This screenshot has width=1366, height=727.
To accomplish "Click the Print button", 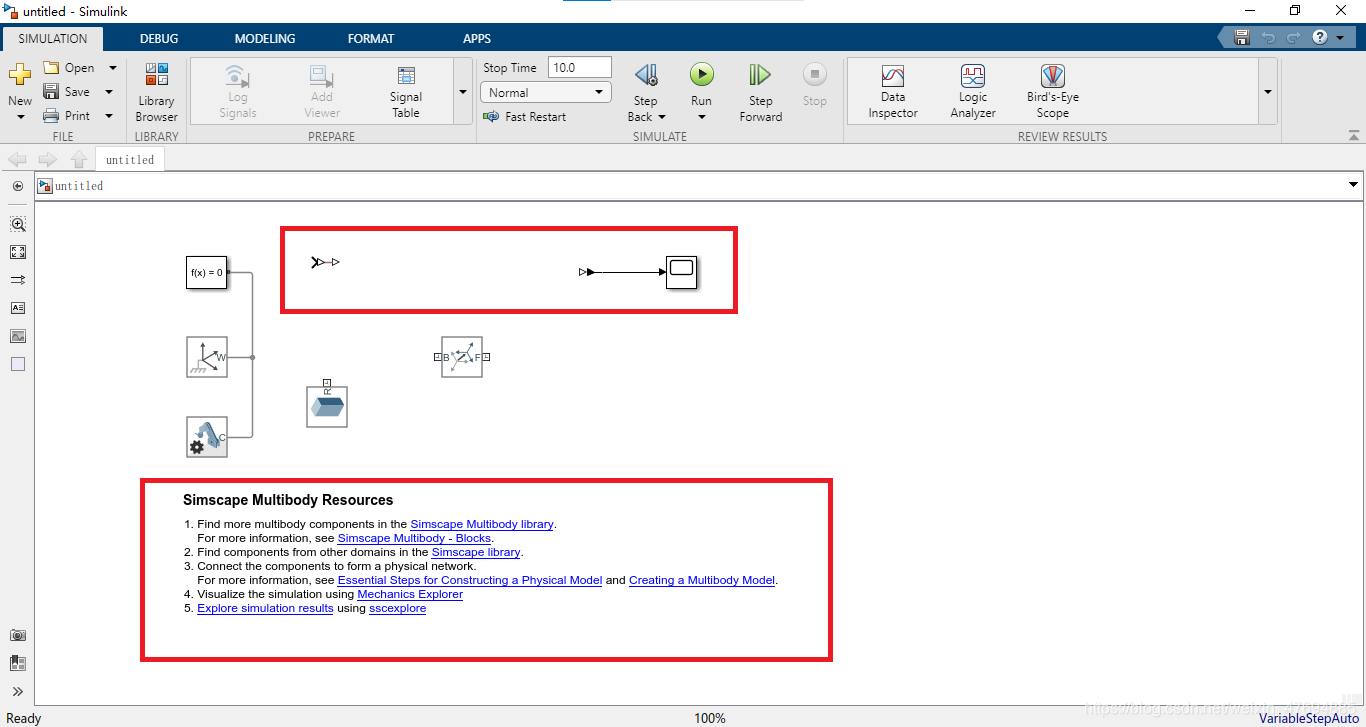I will tap(67, 116).
